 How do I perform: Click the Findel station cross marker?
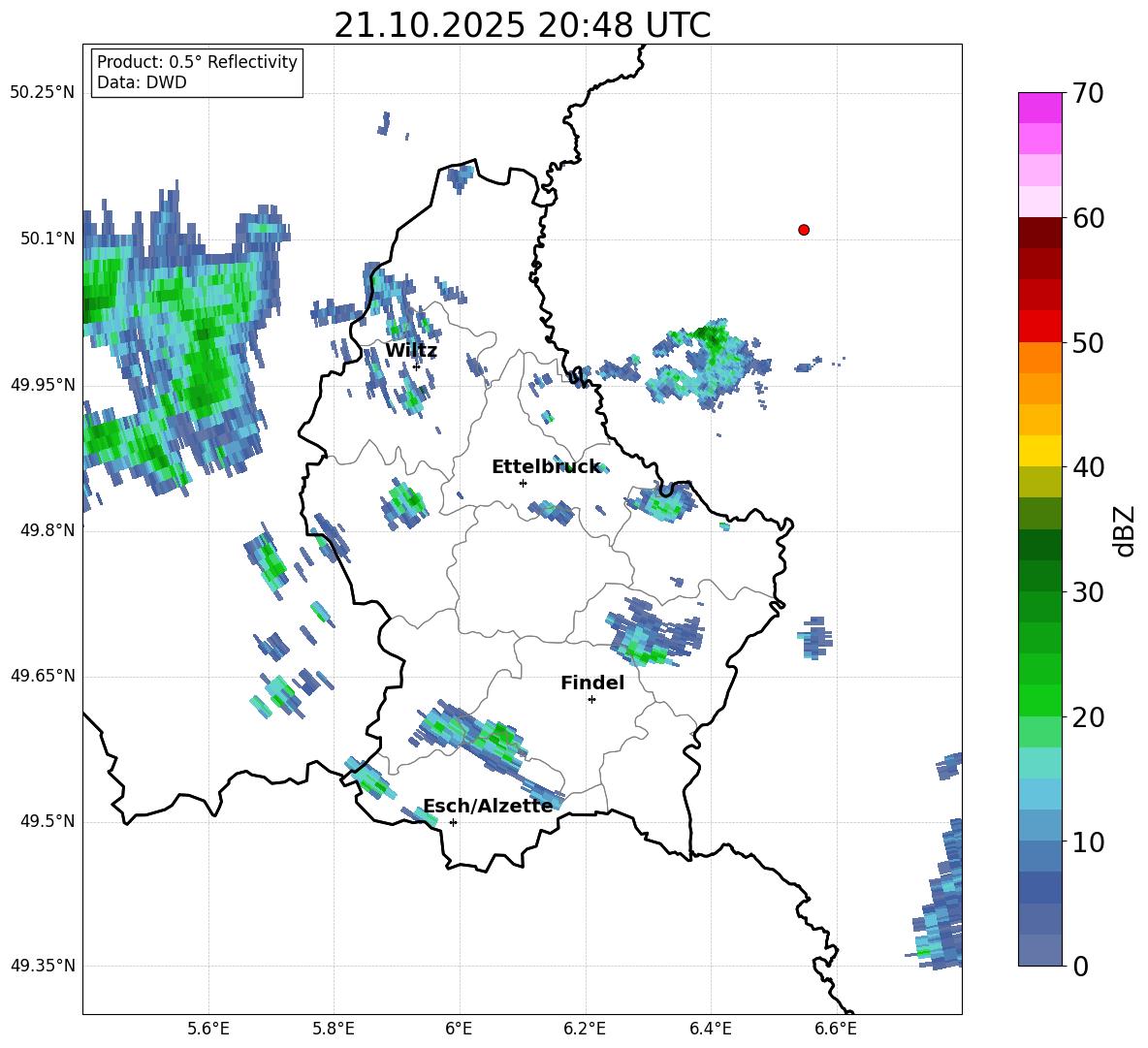(591, 700)
